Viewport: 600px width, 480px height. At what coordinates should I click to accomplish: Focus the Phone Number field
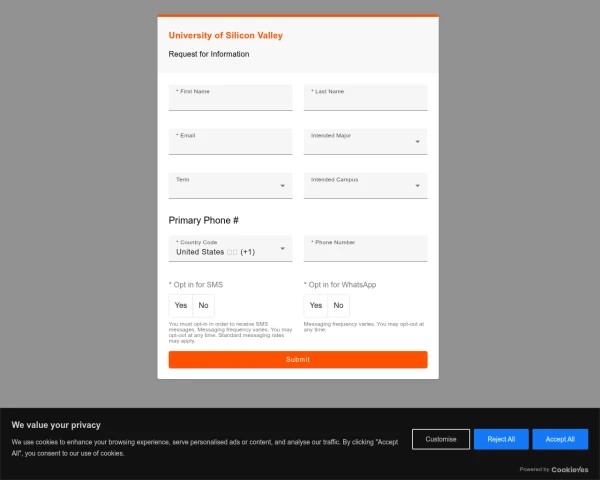pos(365,250)
